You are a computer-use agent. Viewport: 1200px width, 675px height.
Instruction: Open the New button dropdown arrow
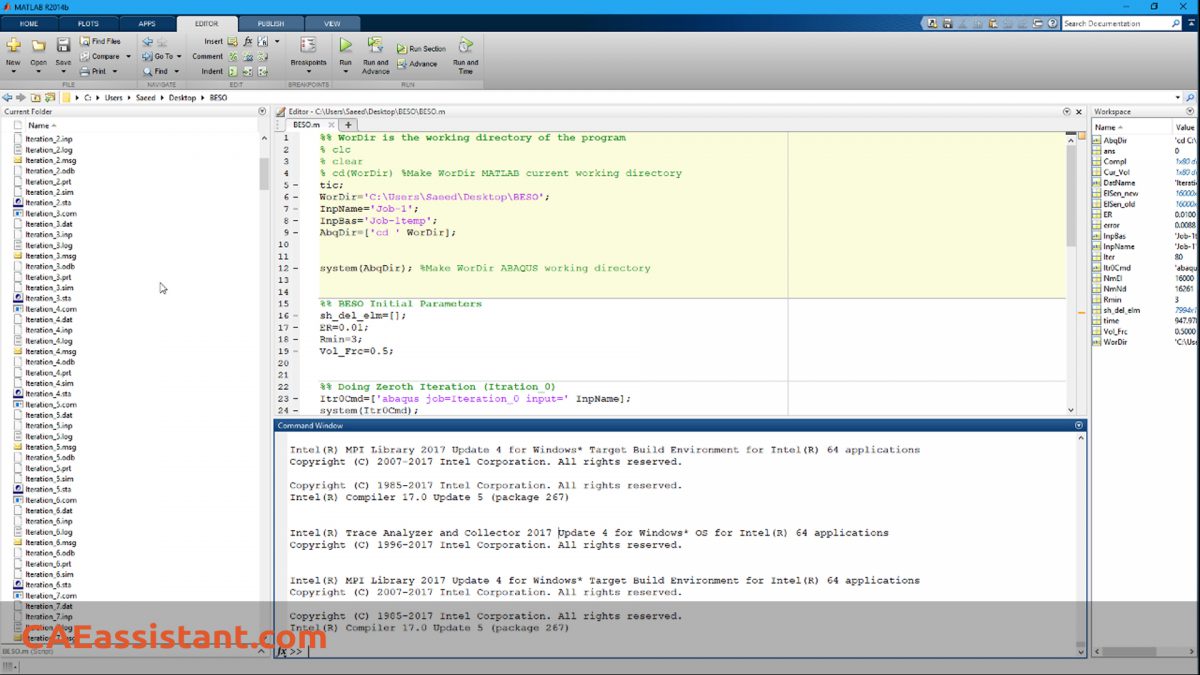pyautogui.click(x=14, y=71)
